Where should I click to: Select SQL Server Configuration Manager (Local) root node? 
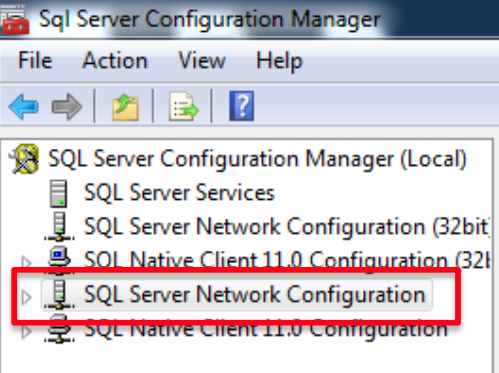pos(257,159)
